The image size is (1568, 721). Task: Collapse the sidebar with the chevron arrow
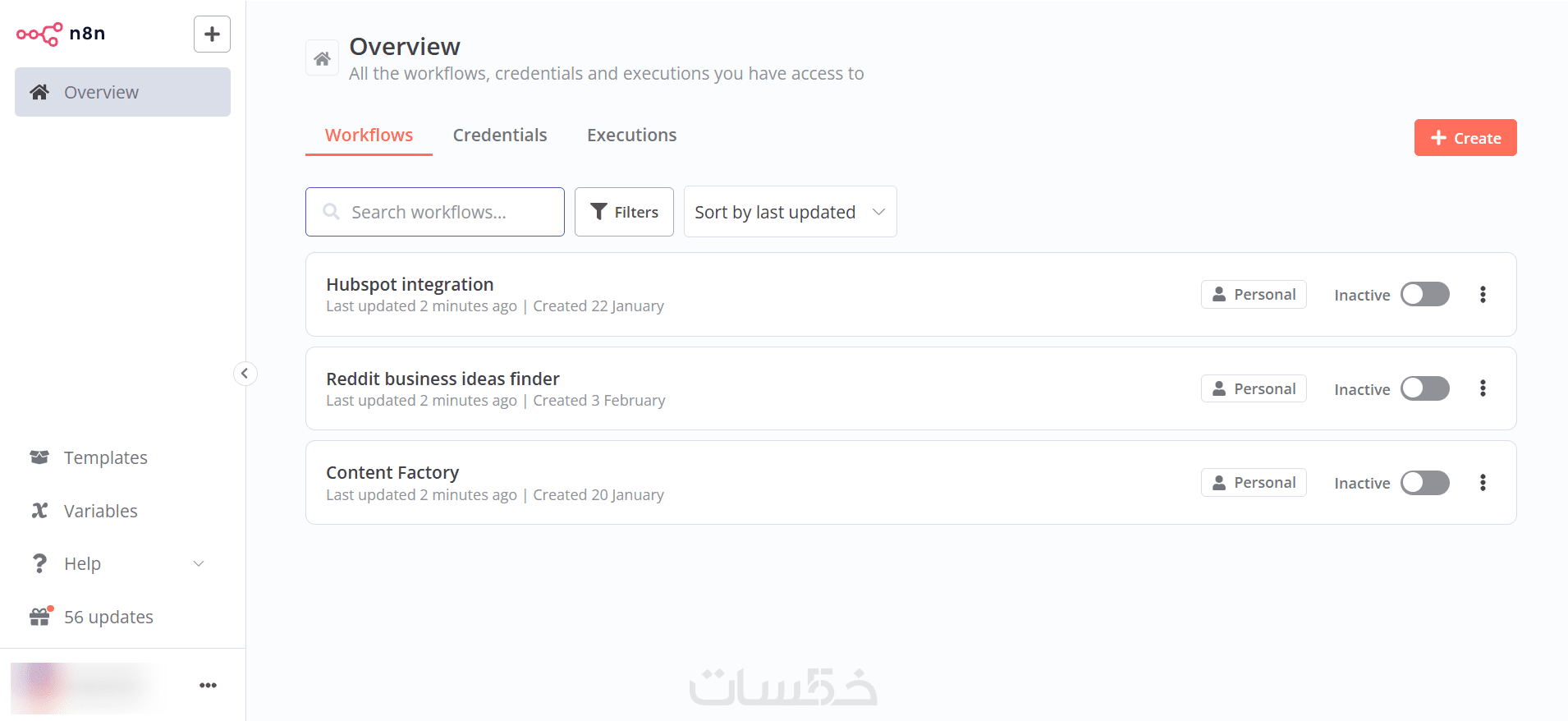pos(245,374)
